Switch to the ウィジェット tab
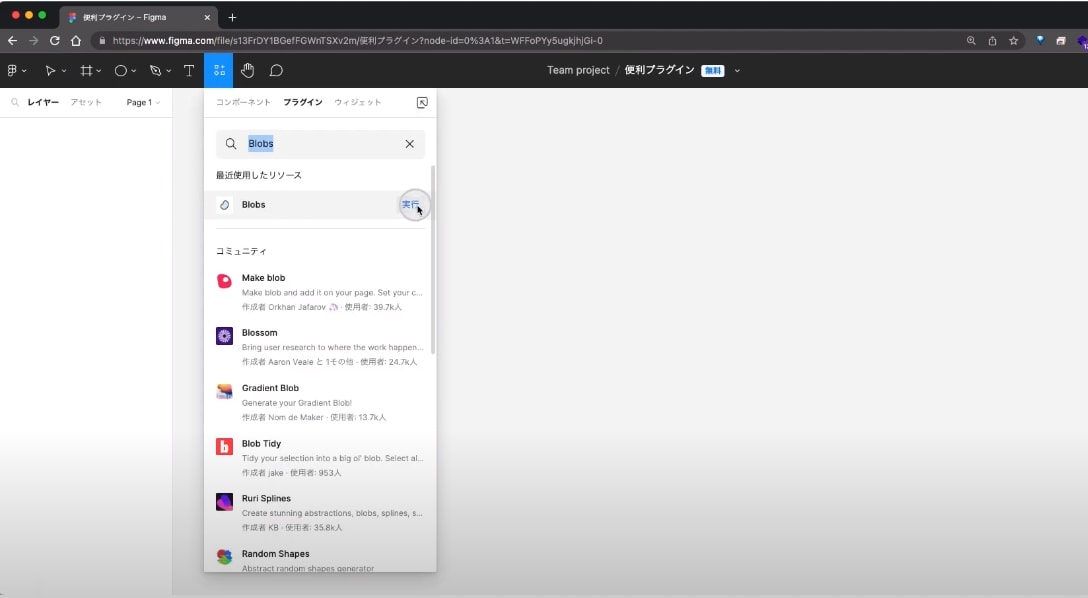This screenshot has height=598, width=1088. (x=357, y=102)
